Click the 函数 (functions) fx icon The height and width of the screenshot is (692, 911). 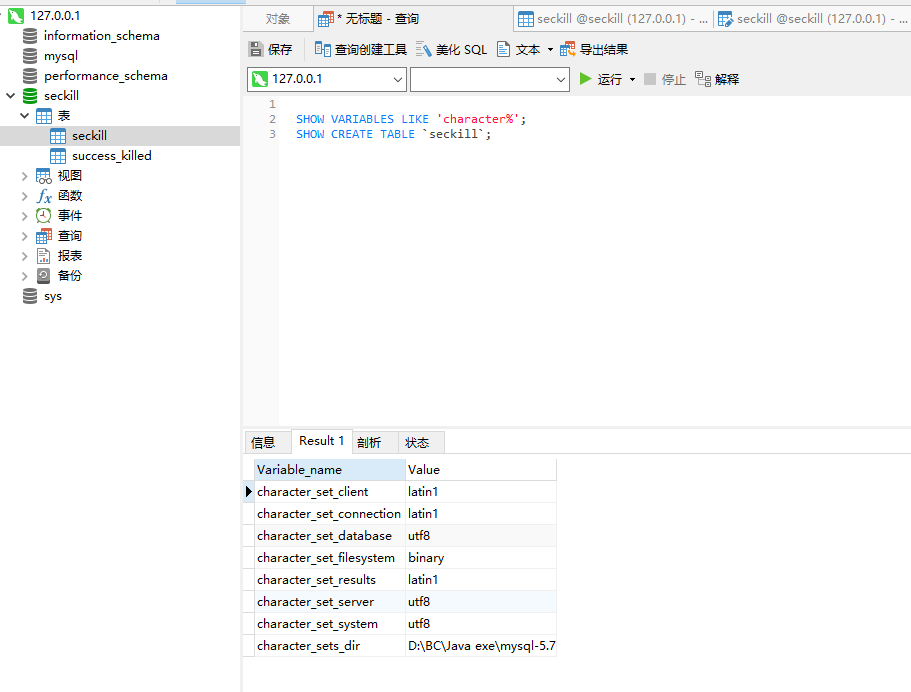tap(44, 196)
